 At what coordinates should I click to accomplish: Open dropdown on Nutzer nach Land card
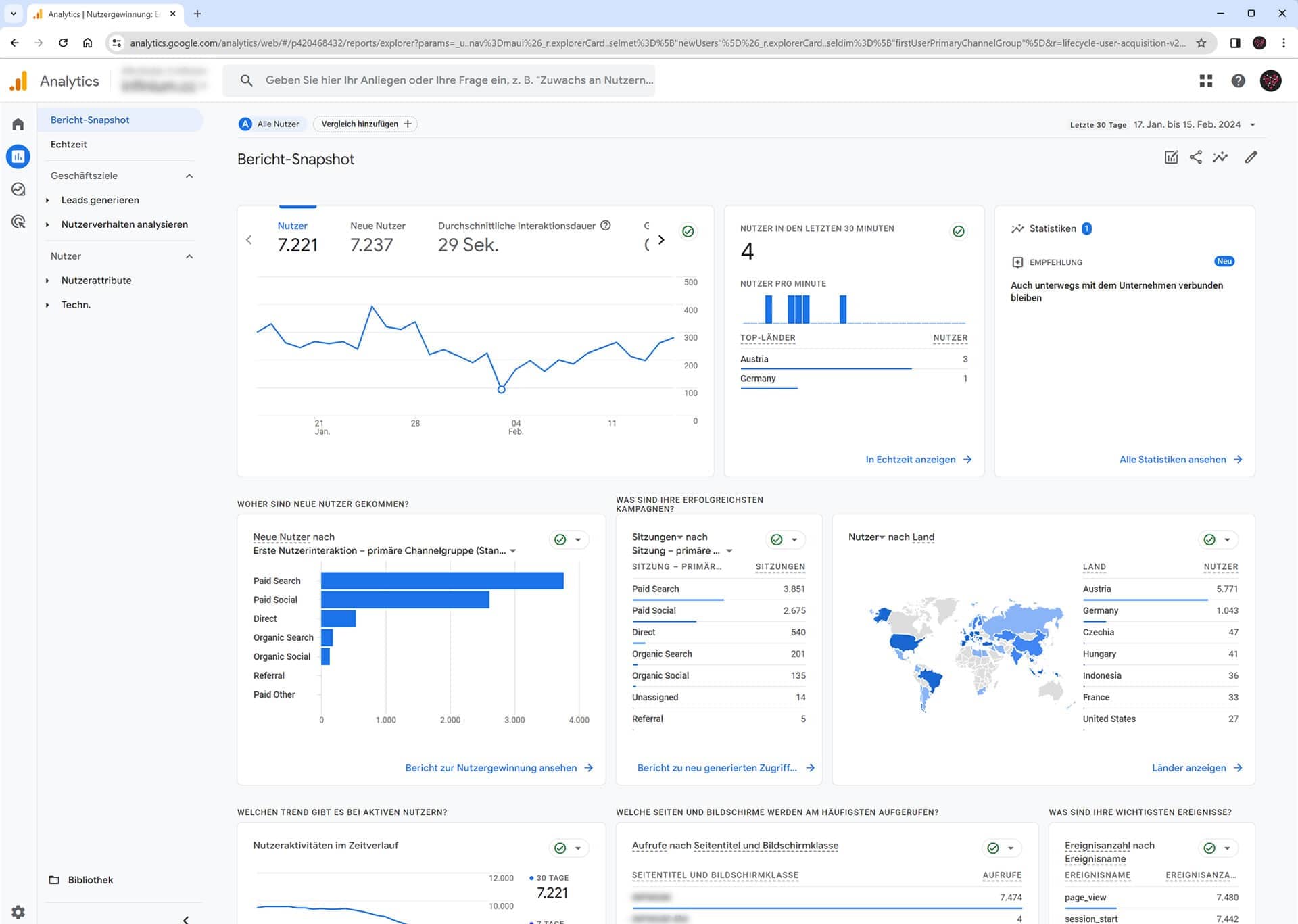click(1227, 540)
